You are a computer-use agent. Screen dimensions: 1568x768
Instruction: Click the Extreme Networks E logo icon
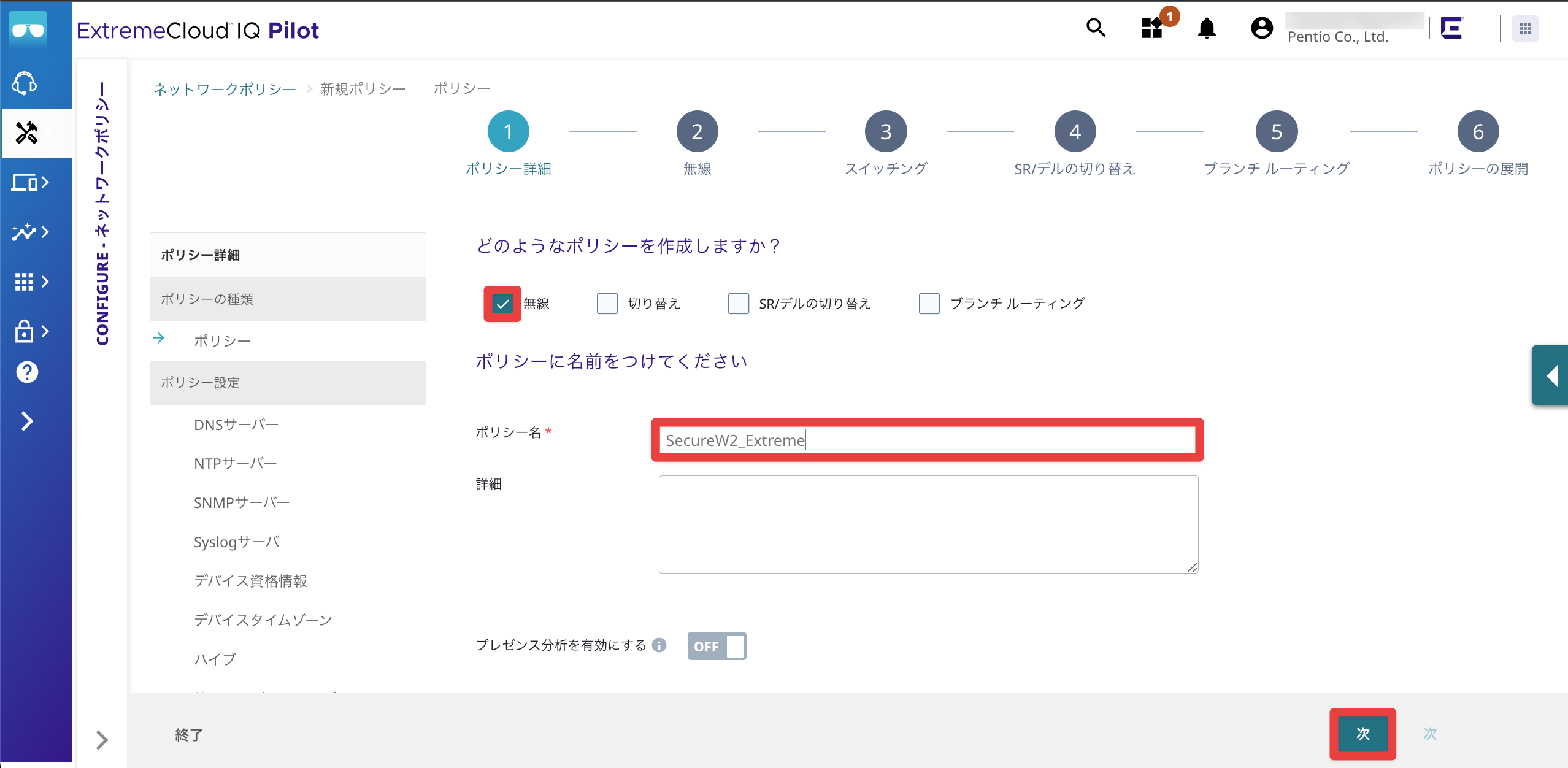click(x=1452, y=28)
